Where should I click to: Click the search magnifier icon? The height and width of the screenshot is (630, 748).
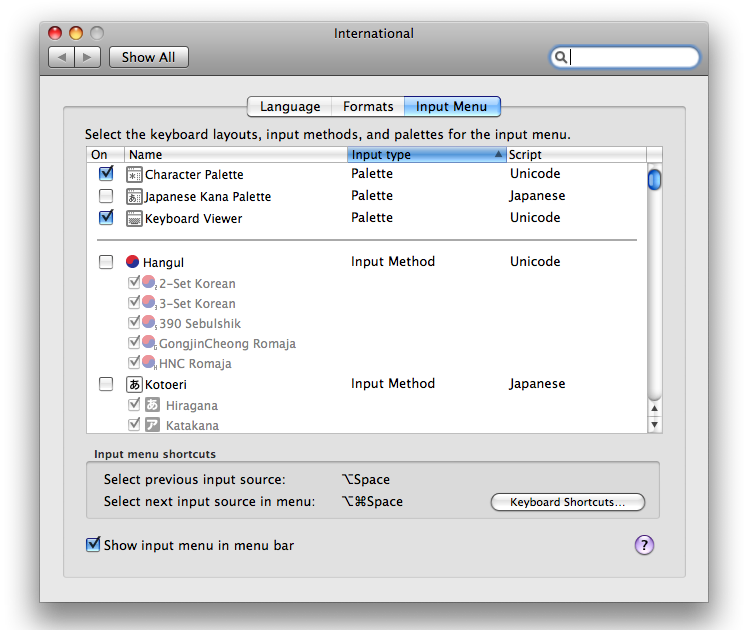tap(561, 57)
